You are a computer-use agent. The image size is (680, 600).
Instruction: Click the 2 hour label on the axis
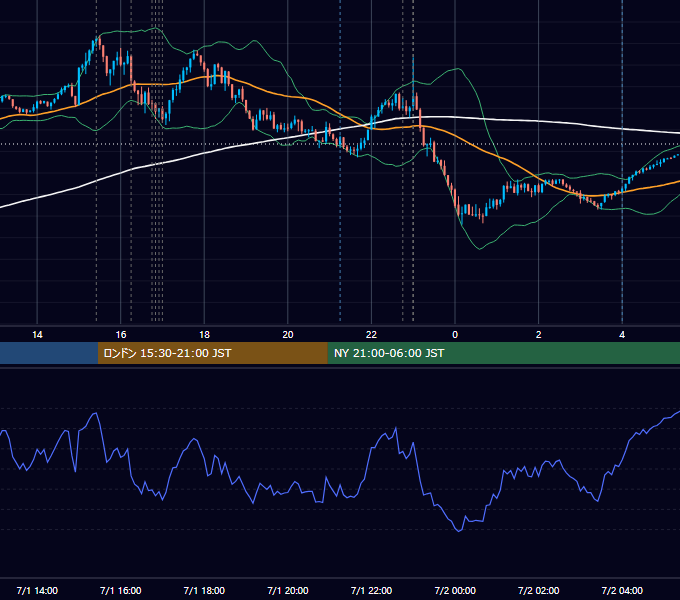click(539, 335)
